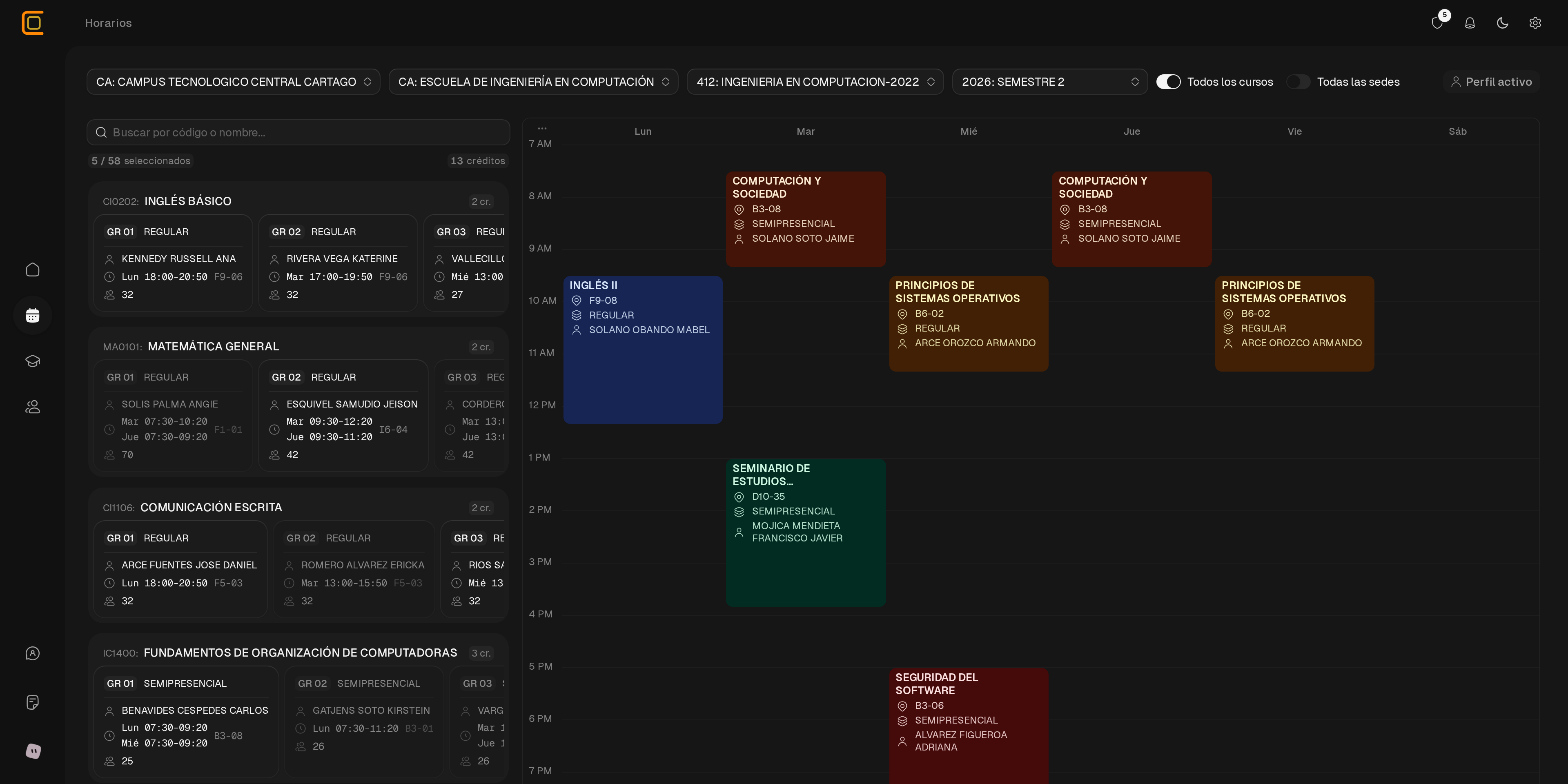The image size is (1568, 784).
Task: Open Tuesday COMPUTACIÓN Y SOCIEDAD block
Action: (x=805, y=219)
